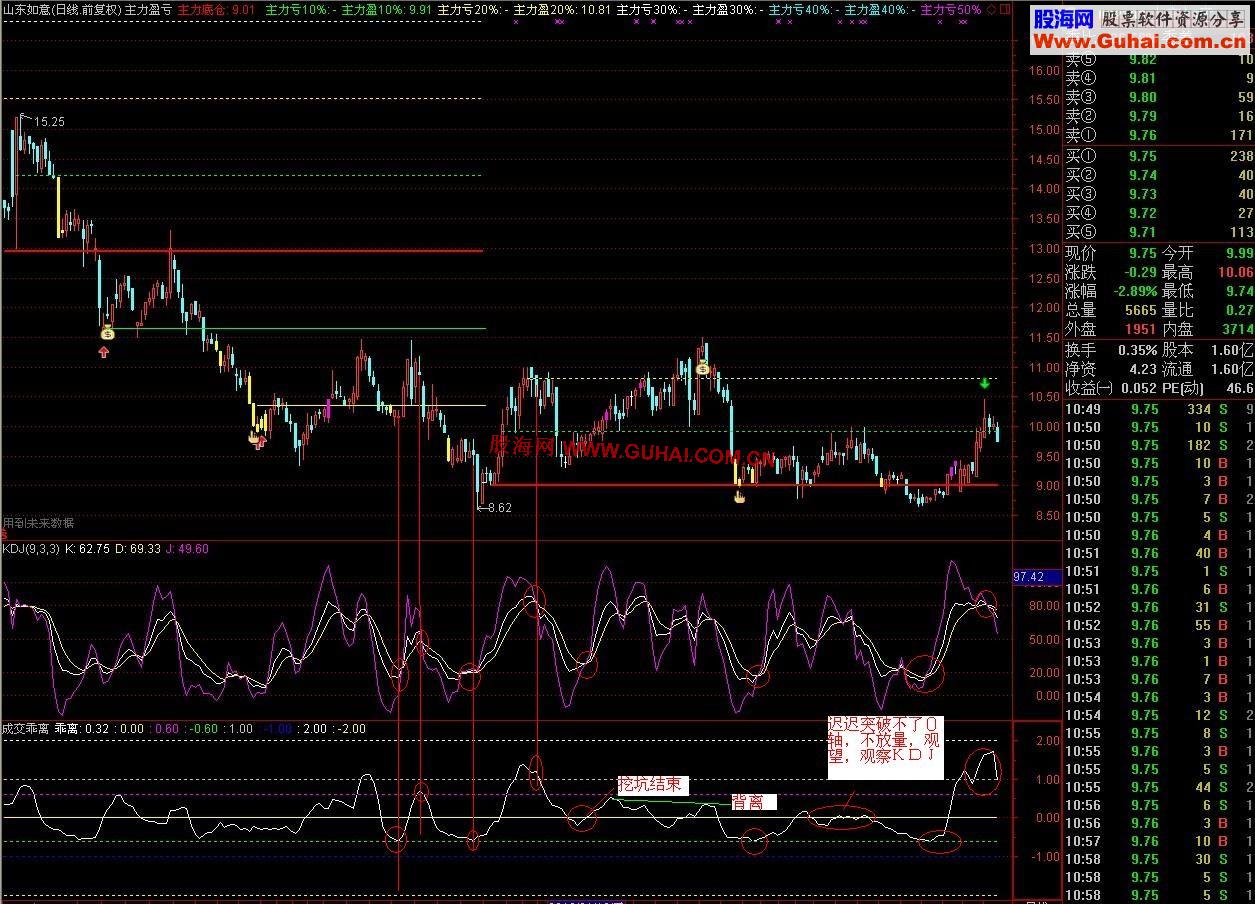Click the KDJ K: 62.75 readout

tap(86, 548)
